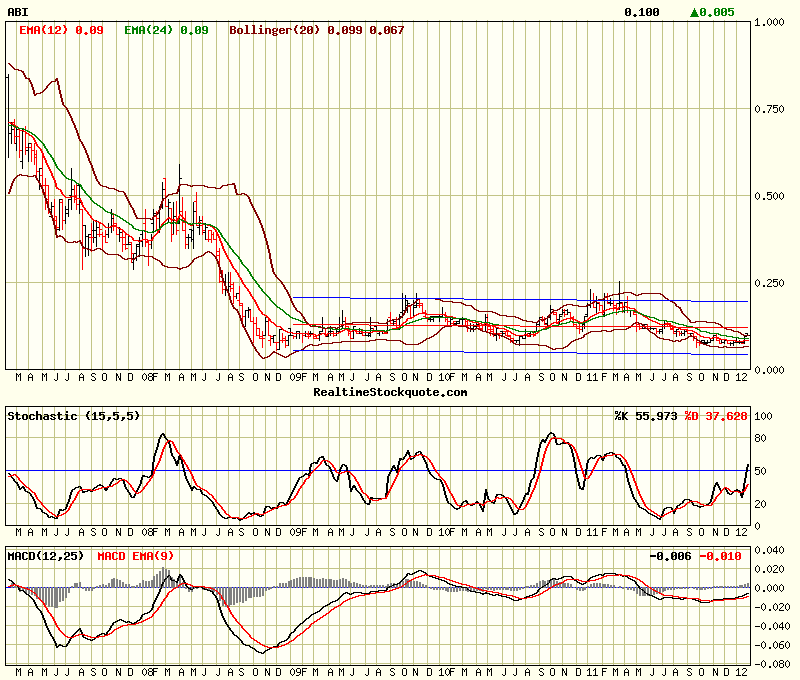Viewport: 800px width, 680px height.
Task: Click the ABI ticker symbol label
Action: pyautogui.click(x=17, y=12)
